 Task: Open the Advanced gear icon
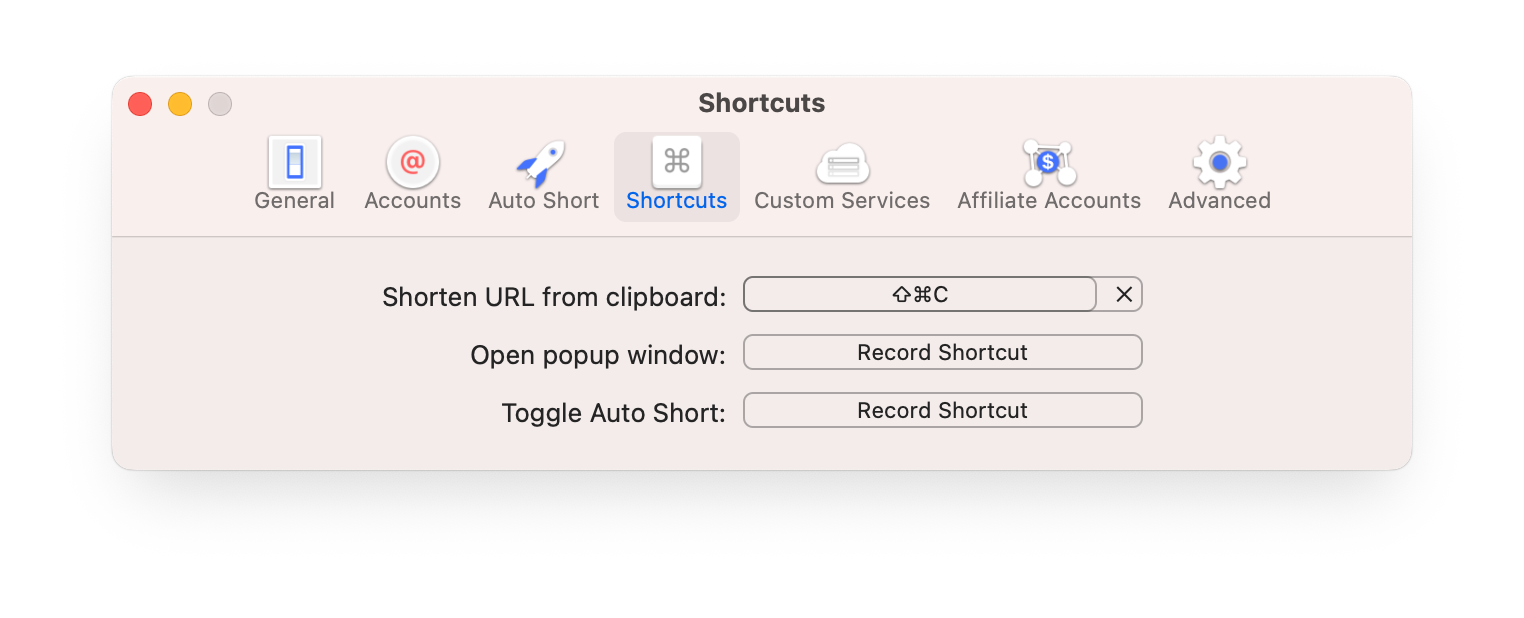click(x=1219, y=162)
